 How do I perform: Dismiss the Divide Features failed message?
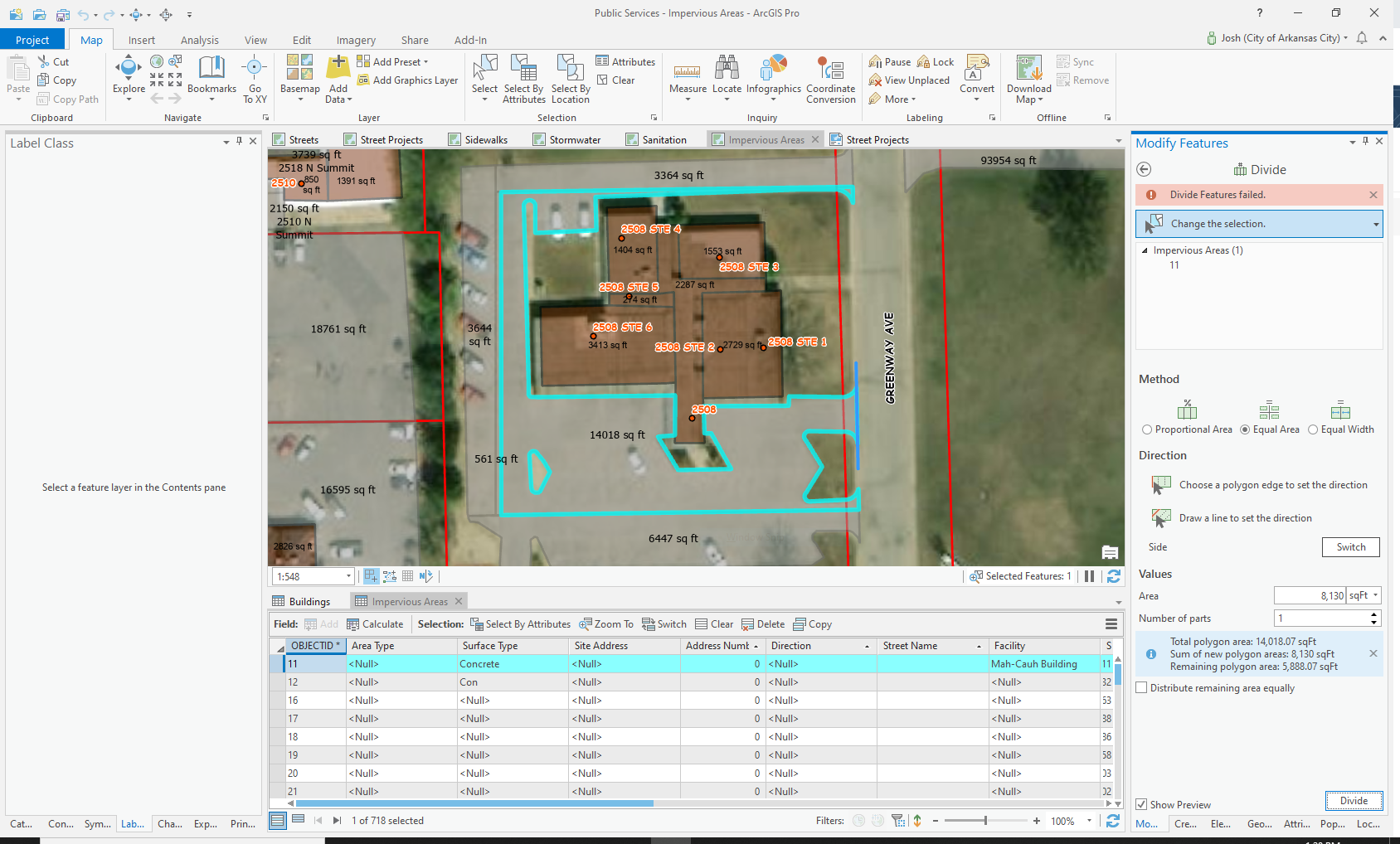pyautogui.click(x=1373, y=195)
